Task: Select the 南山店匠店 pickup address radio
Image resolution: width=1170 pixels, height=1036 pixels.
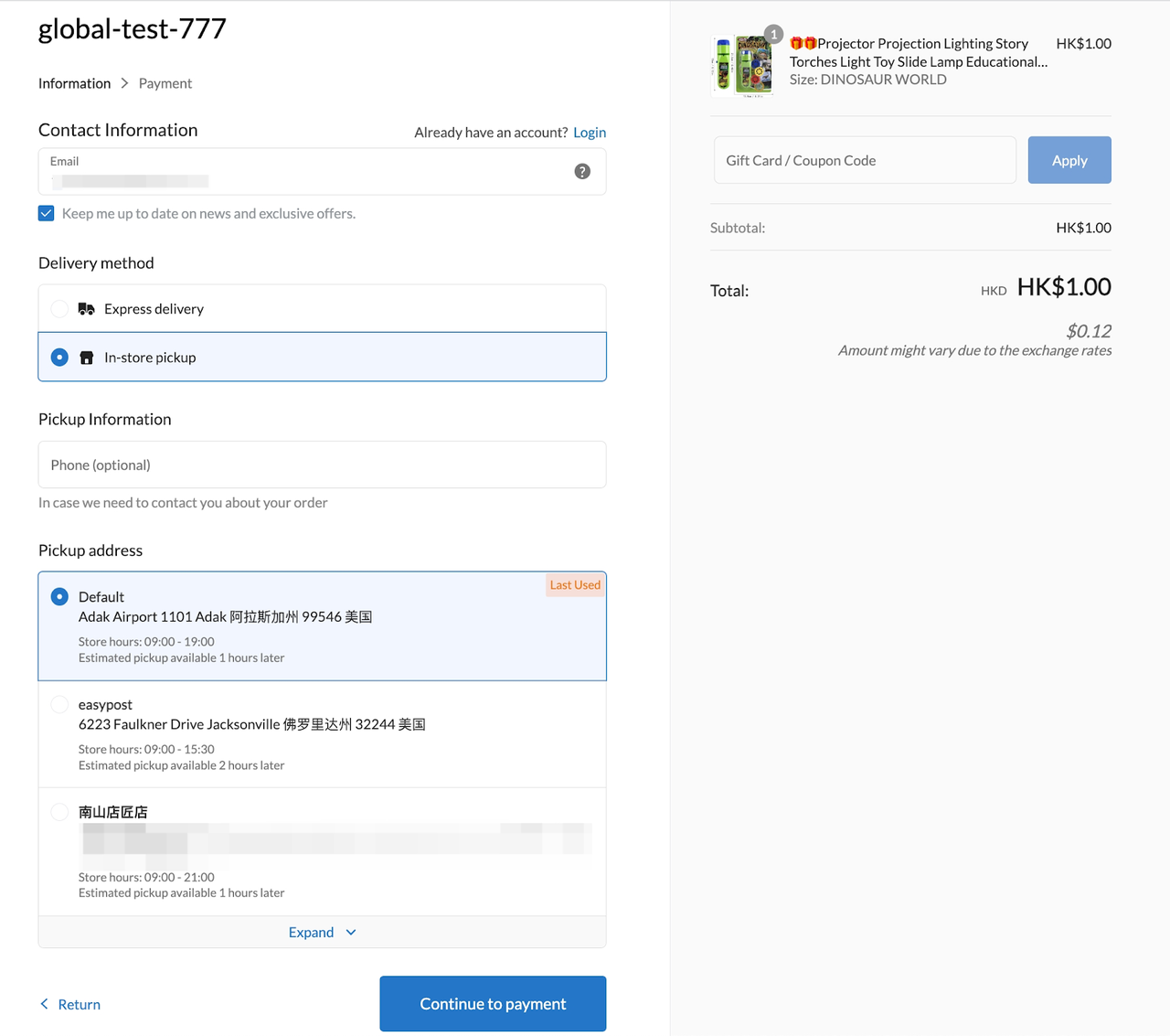Action: click(x=59, y=812)
